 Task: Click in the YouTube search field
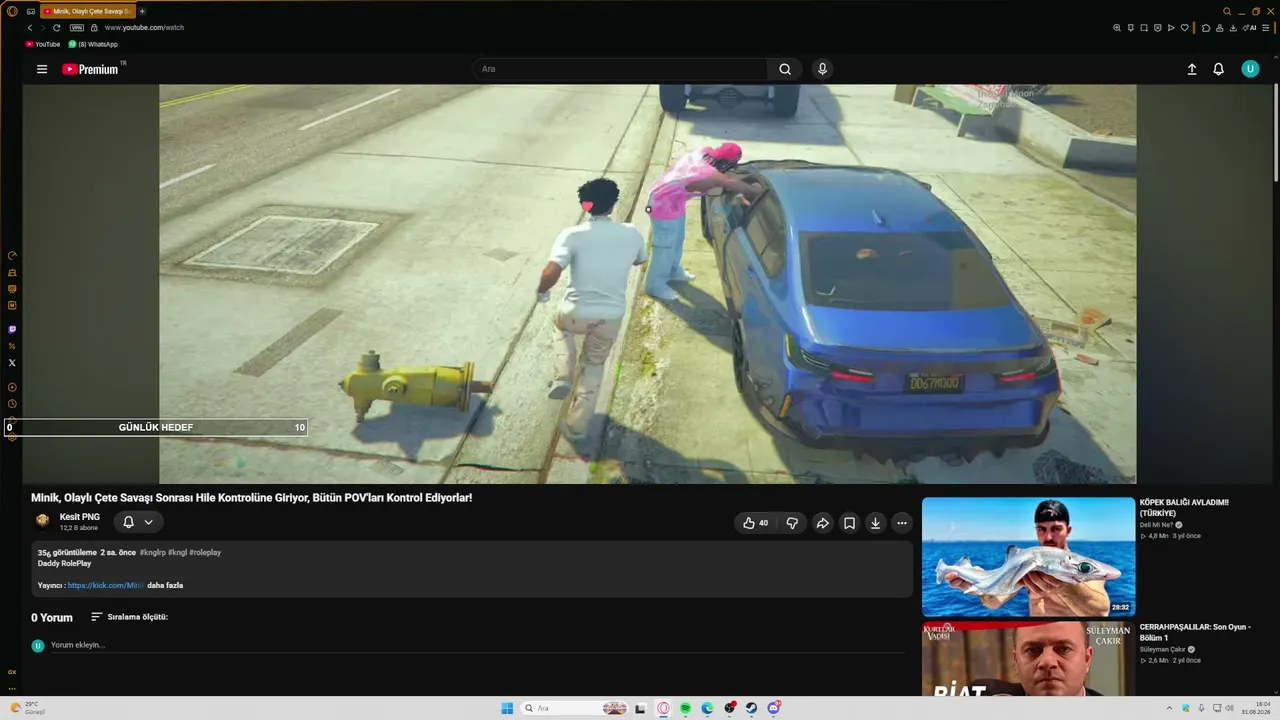(x=620, y=69)
